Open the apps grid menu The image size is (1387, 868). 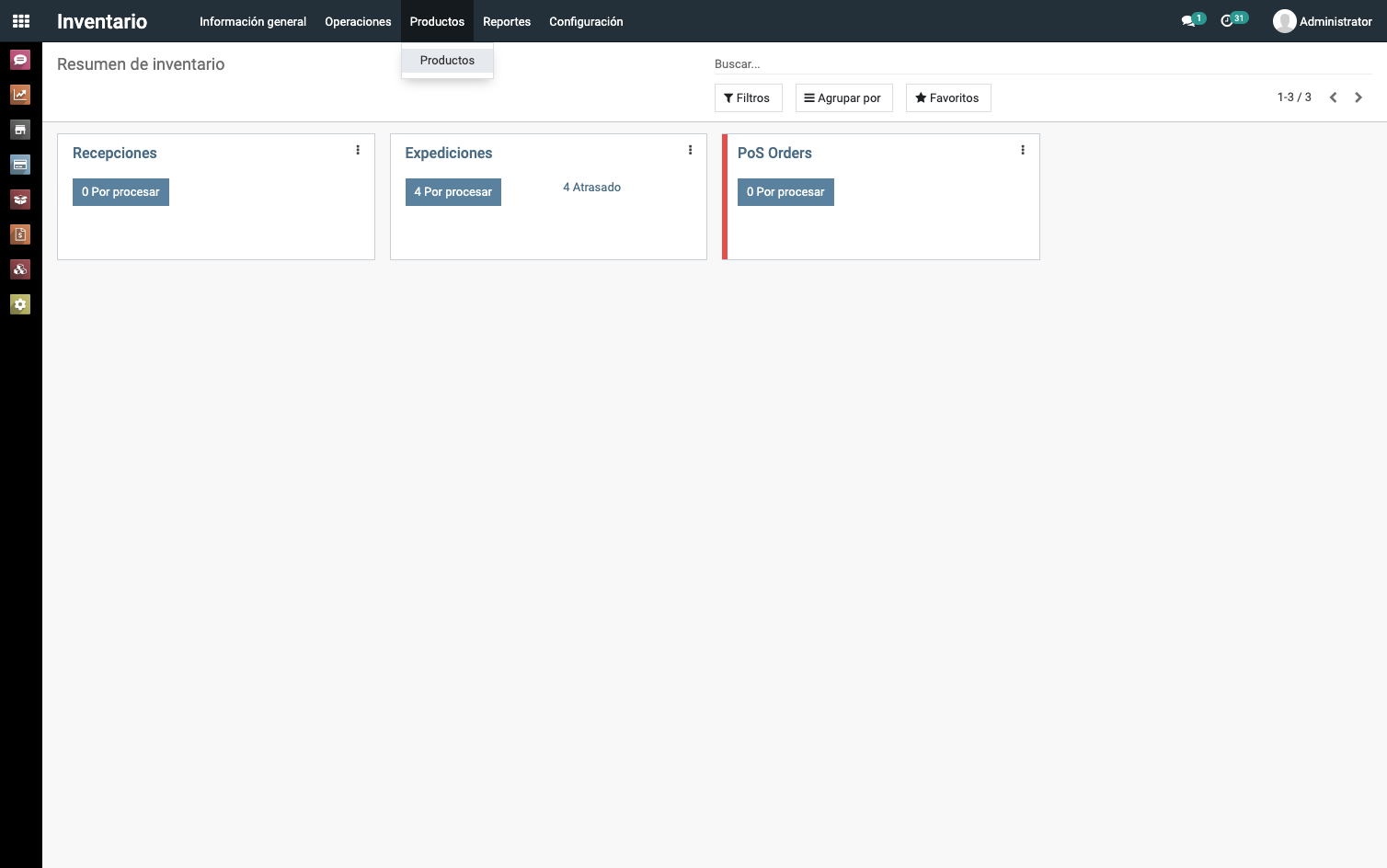(x=21, y=21)
